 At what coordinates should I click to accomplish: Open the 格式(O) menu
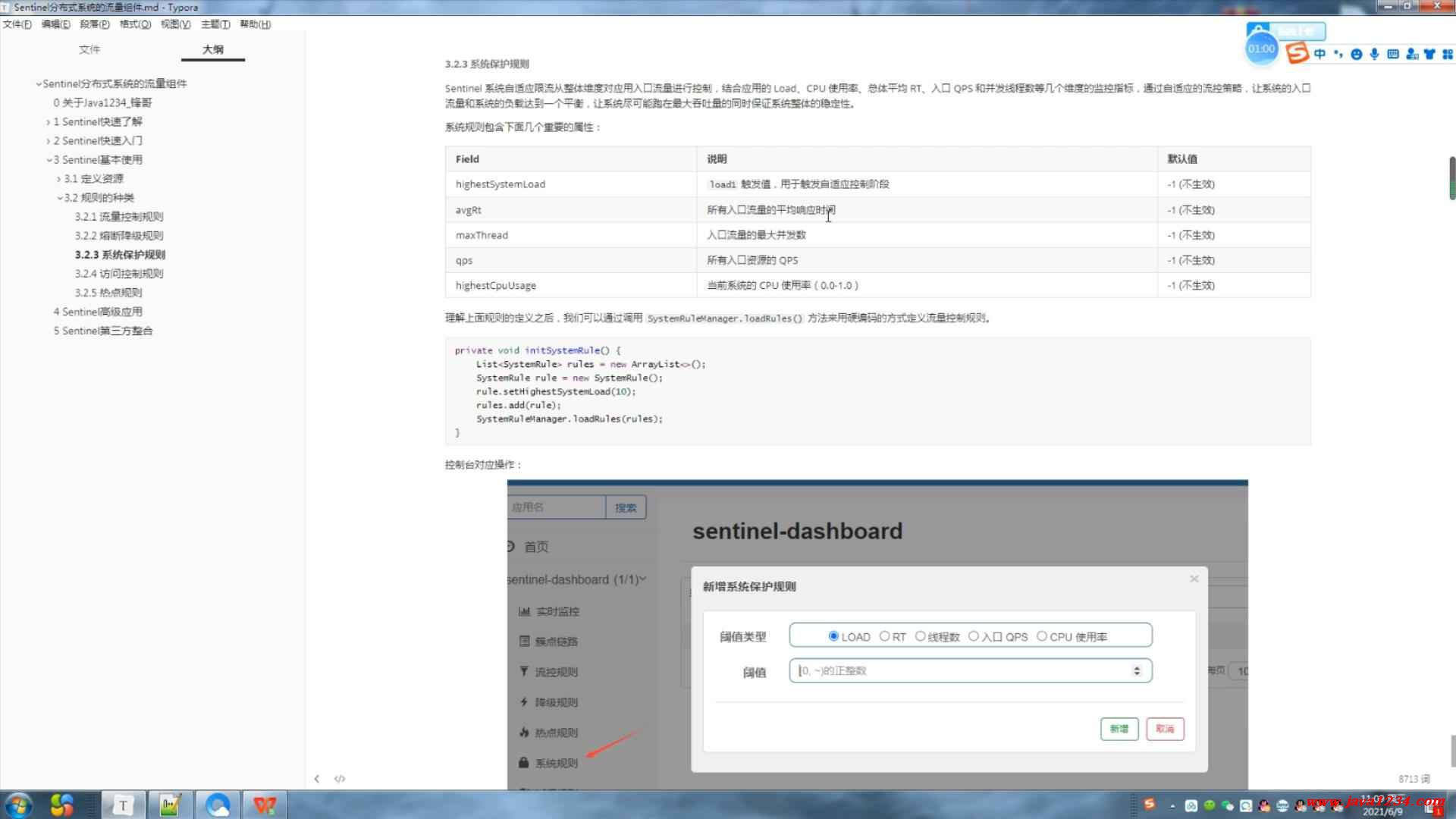pyautogui.click(x=135, y=24)
